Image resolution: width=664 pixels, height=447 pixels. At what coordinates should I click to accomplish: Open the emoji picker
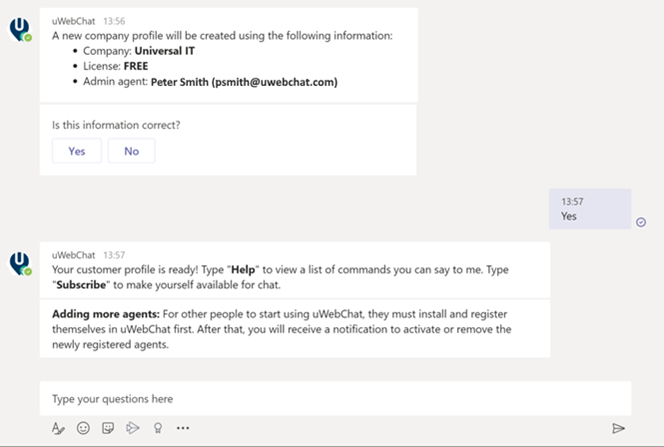tap(83, 428)
